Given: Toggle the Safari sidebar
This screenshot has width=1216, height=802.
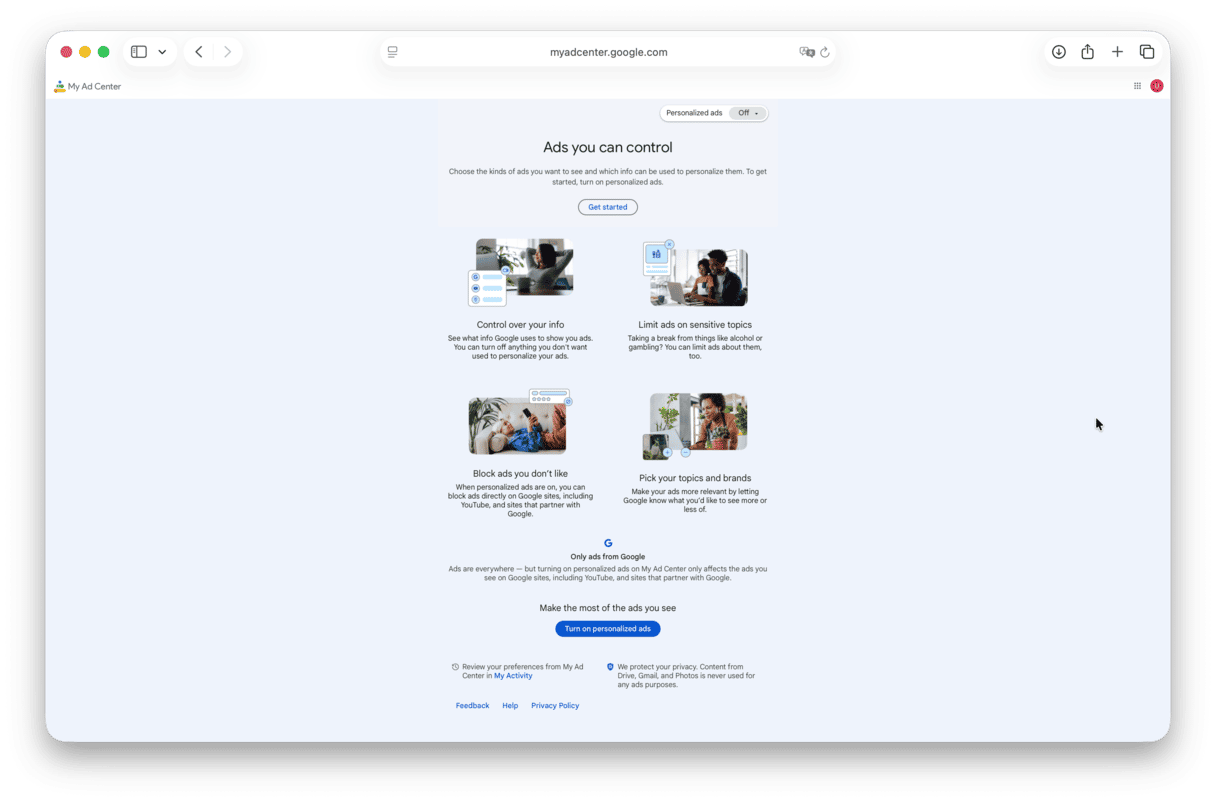Looking at the screenshot, I should (139, 52).
